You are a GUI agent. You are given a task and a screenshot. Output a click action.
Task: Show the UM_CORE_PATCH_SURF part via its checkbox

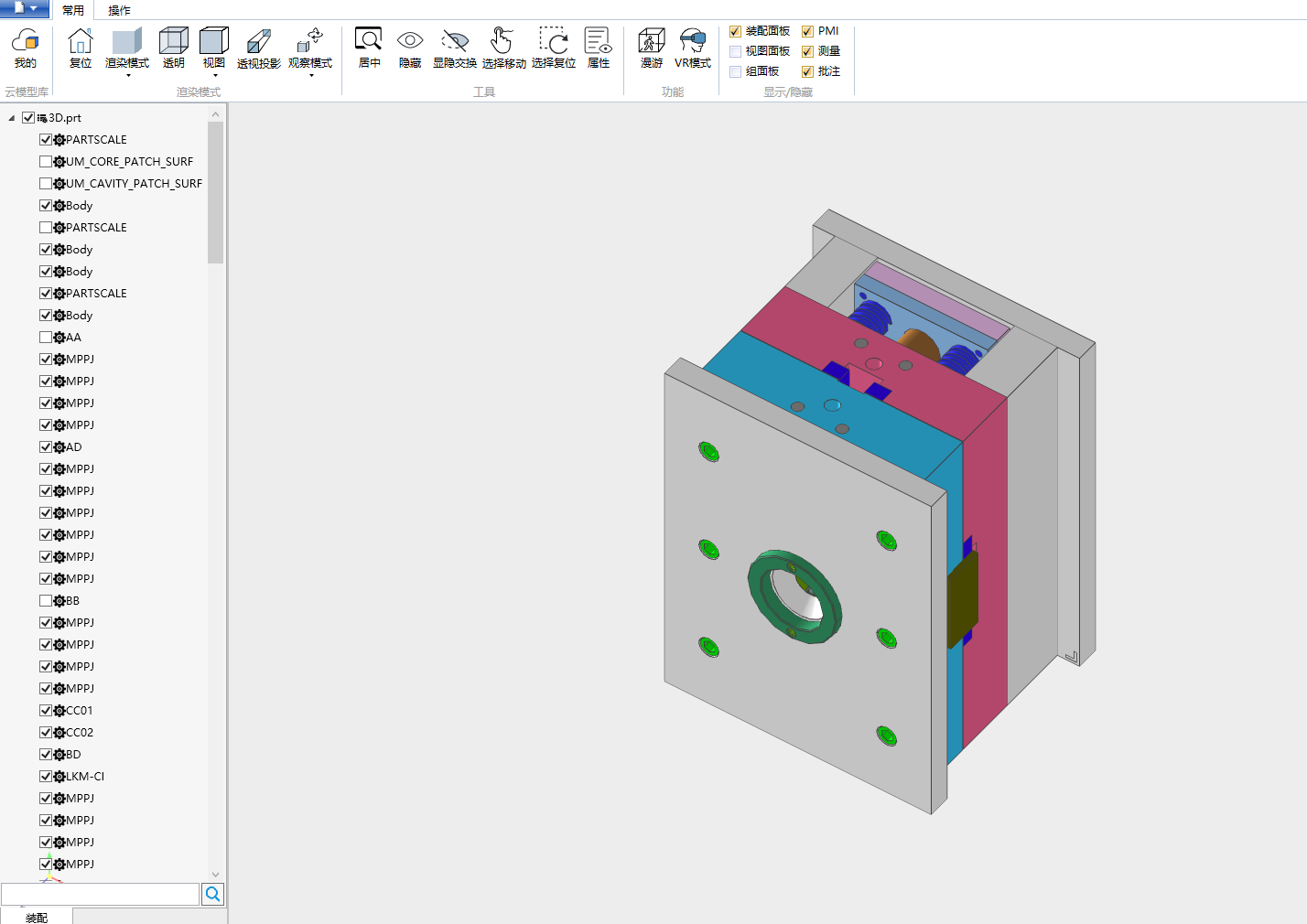pos(46,162)
